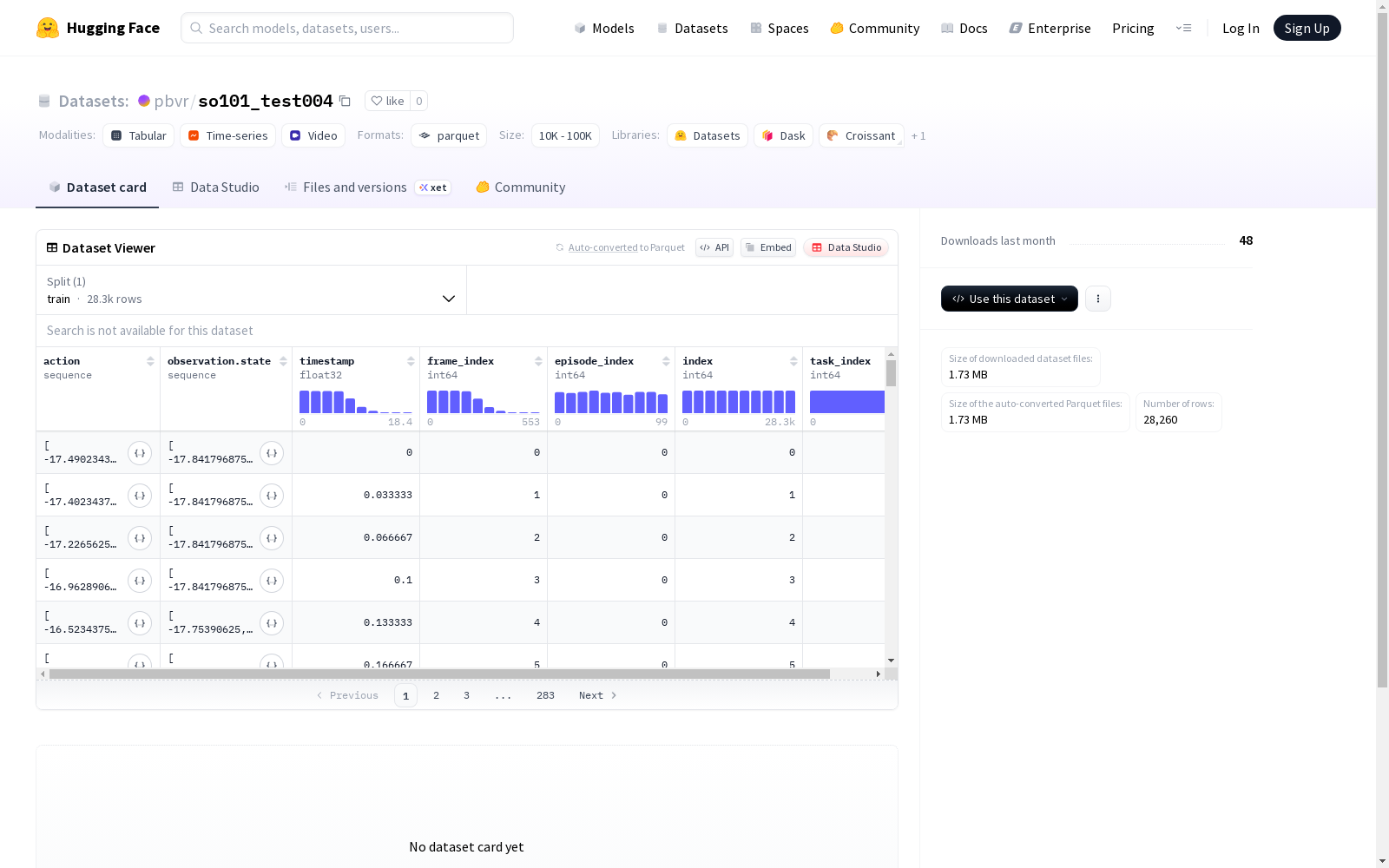The width and height of the screenshot is (1389, 868).
Task: Open the pbvr profile link
Action: pyautogui.click(x=171, y=101)
